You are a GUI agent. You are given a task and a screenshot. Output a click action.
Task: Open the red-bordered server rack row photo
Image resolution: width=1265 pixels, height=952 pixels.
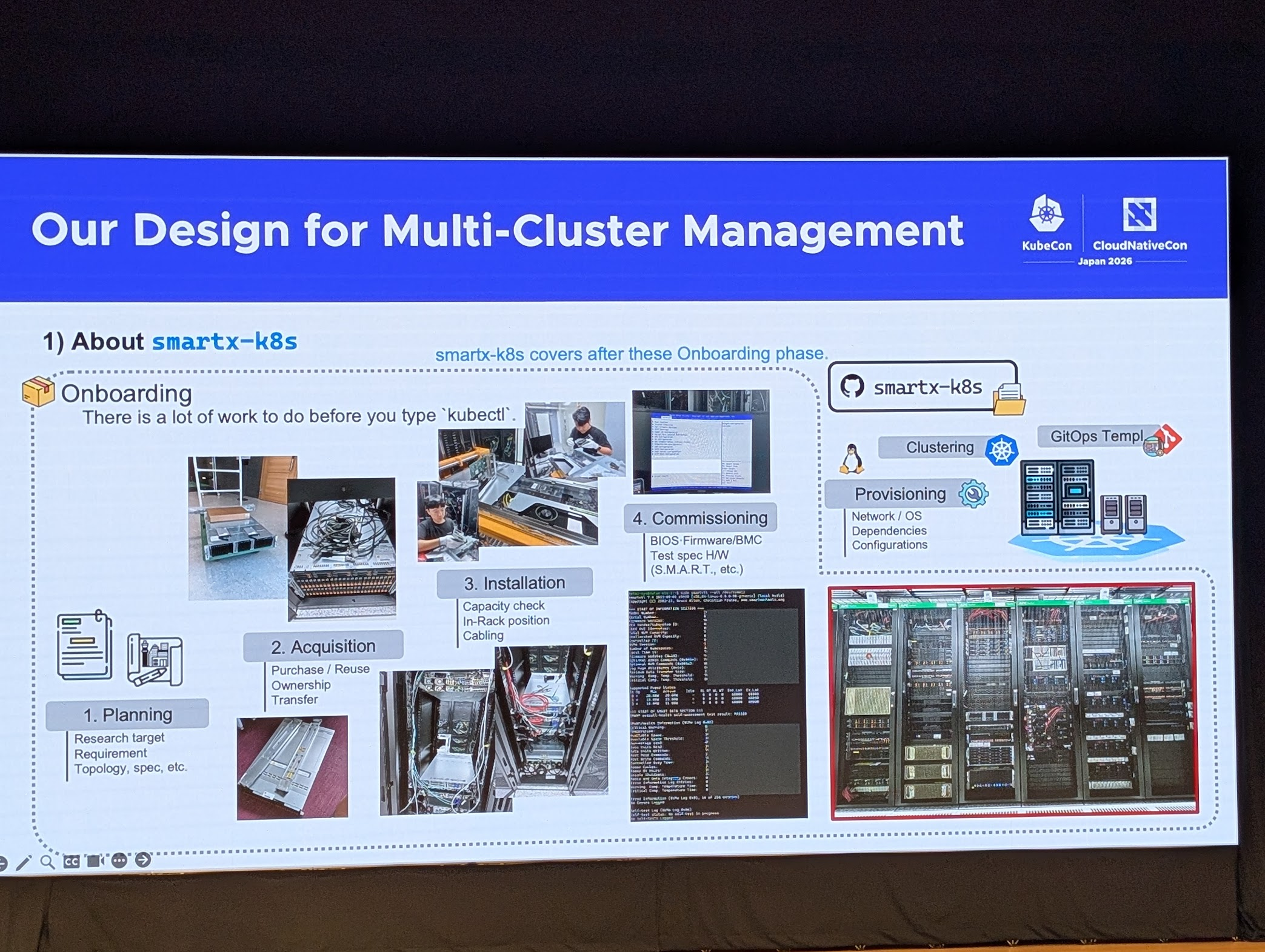coord(1015,702)
